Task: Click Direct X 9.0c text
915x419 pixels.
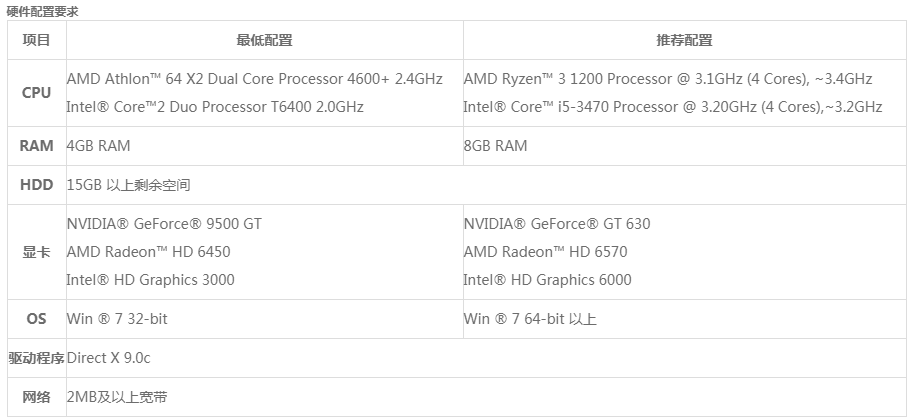Action: point(109,358)
